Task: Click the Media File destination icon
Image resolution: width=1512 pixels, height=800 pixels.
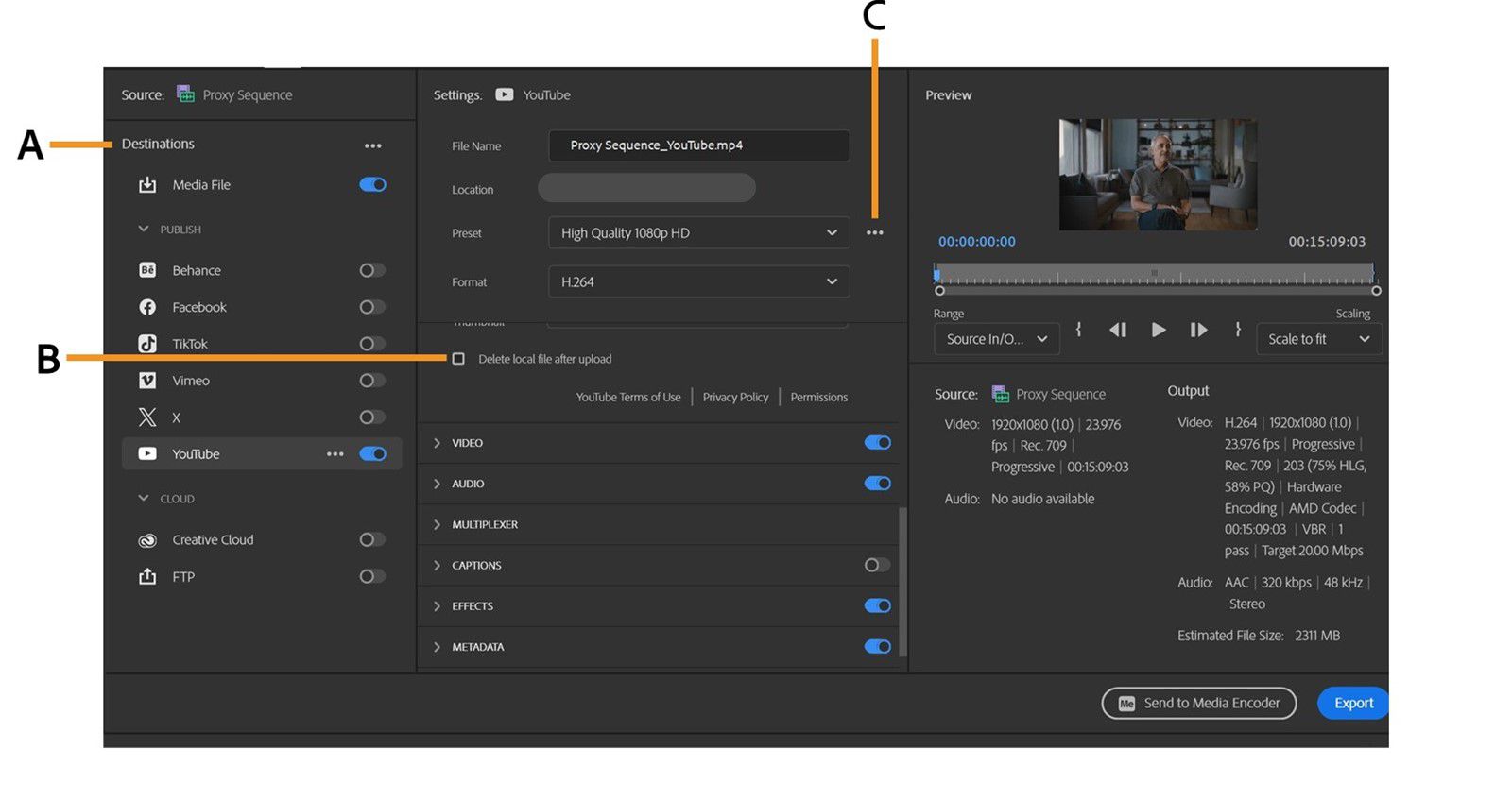Action: click(147, 185)
